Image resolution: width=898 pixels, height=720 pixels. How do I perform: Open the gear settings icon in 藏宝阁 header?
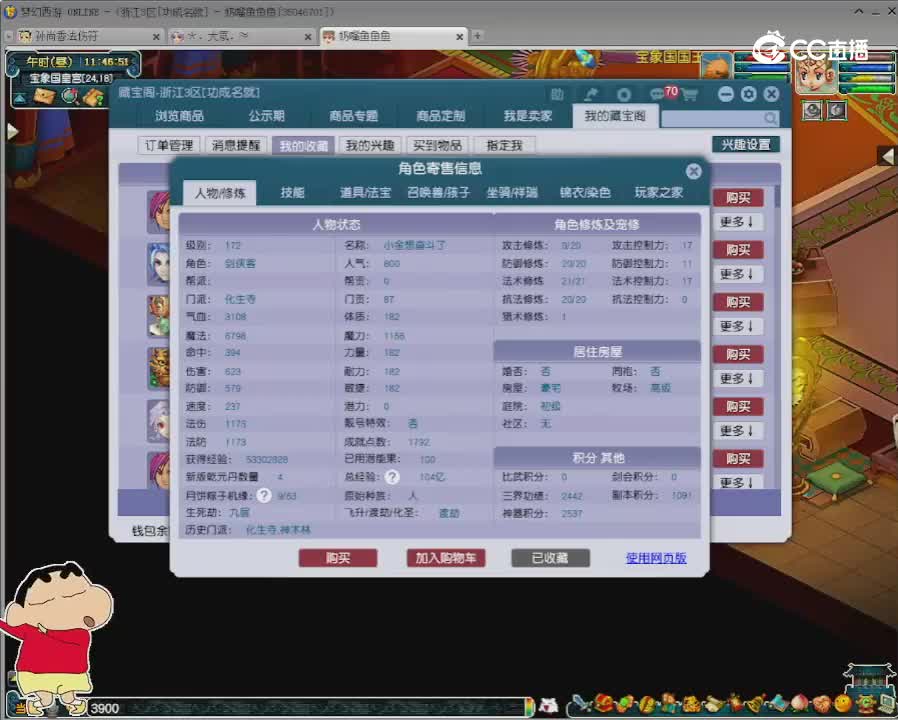point(749,94)
